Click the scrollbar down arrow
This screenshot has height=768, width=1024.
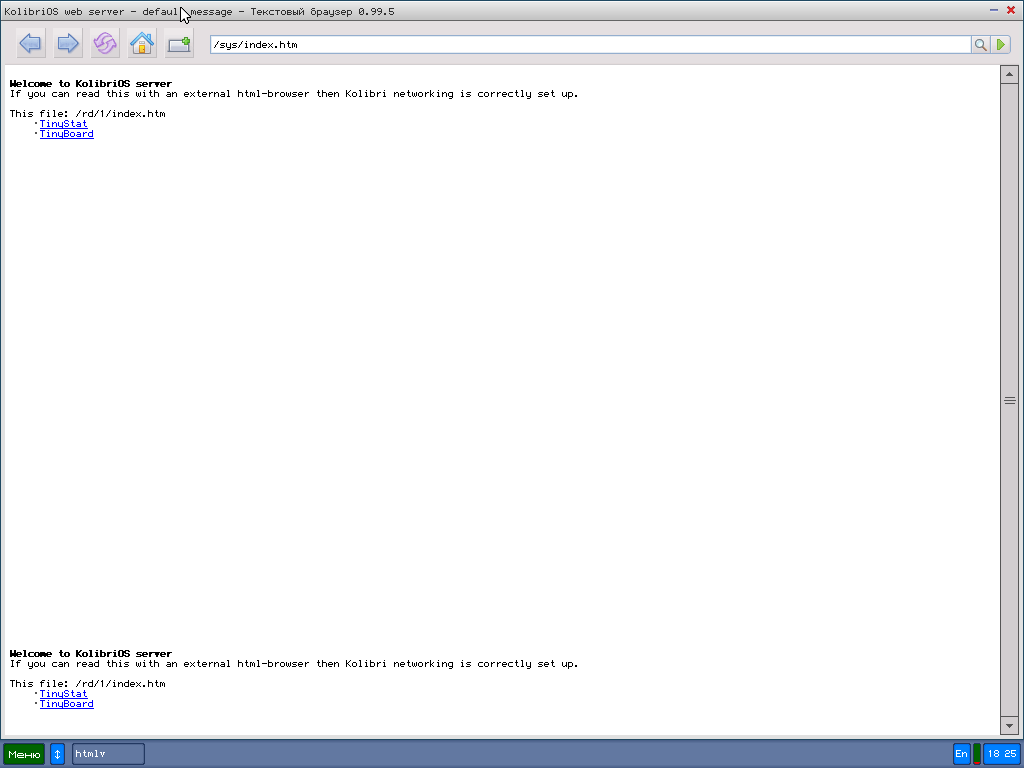(1009, 725)
